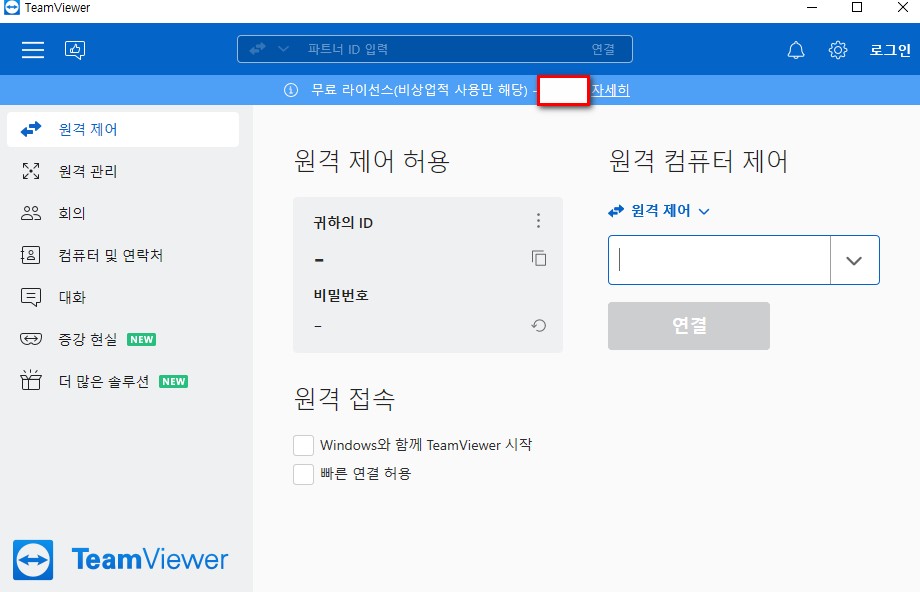
Task: Expand connection mode chevron in header search
Action: pos(283,49)
